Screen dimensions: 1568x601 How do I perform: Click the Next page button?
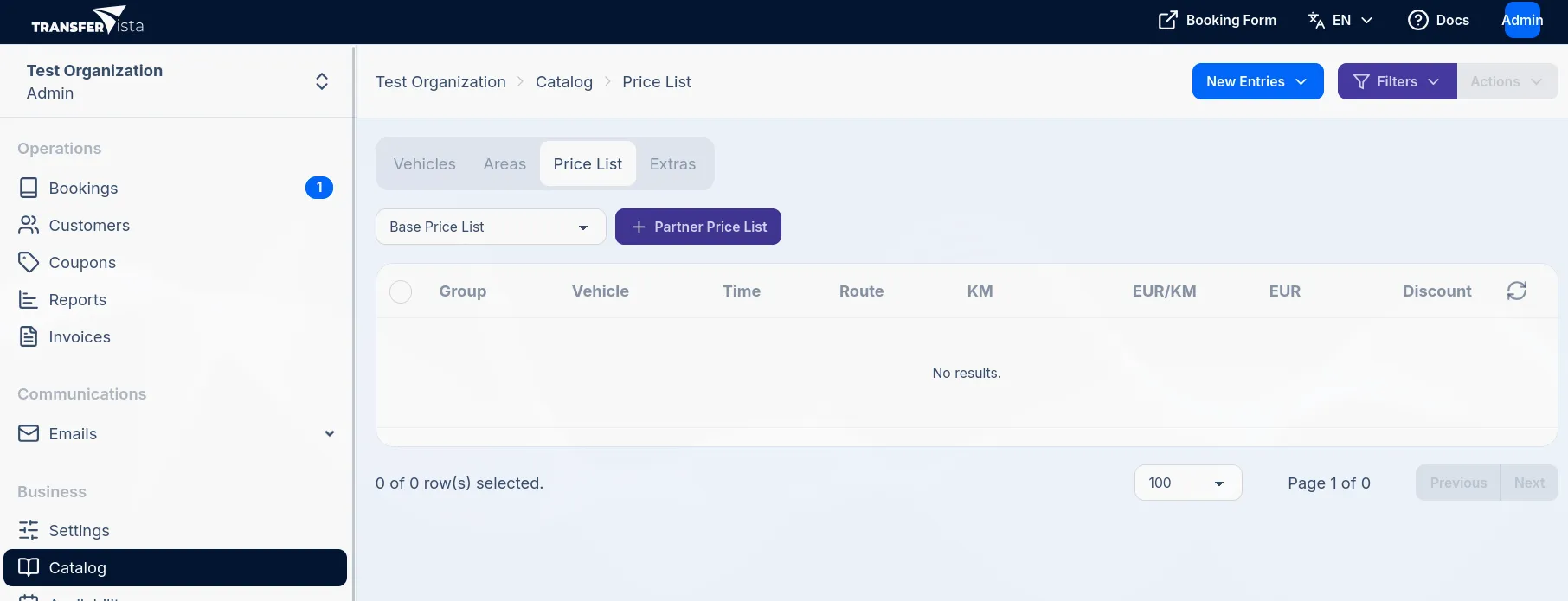click(x=1529, y=483)
